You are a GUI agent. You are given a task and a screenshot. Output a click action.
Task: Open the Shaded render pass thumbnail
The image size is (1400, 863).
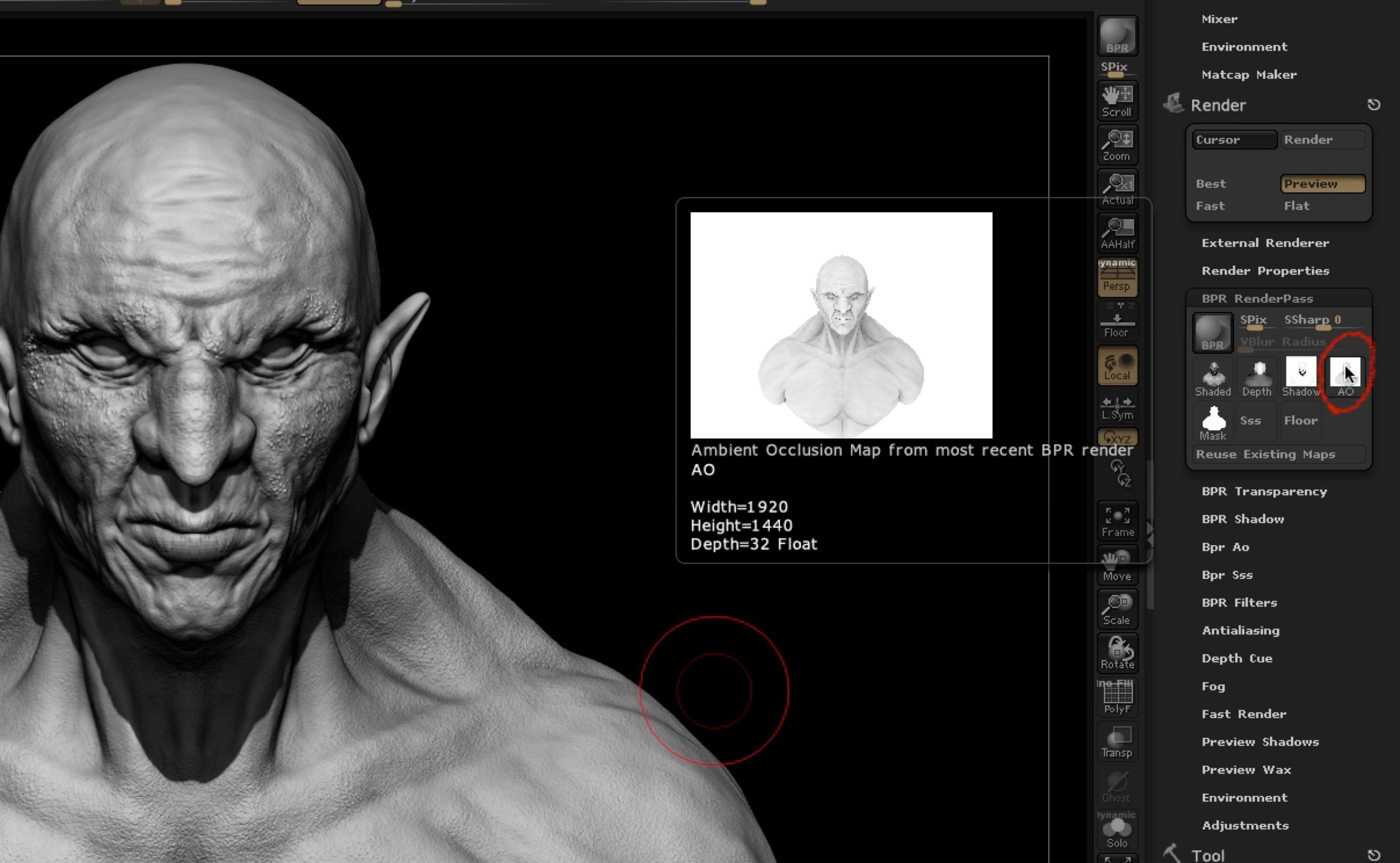coord(1213,378)
